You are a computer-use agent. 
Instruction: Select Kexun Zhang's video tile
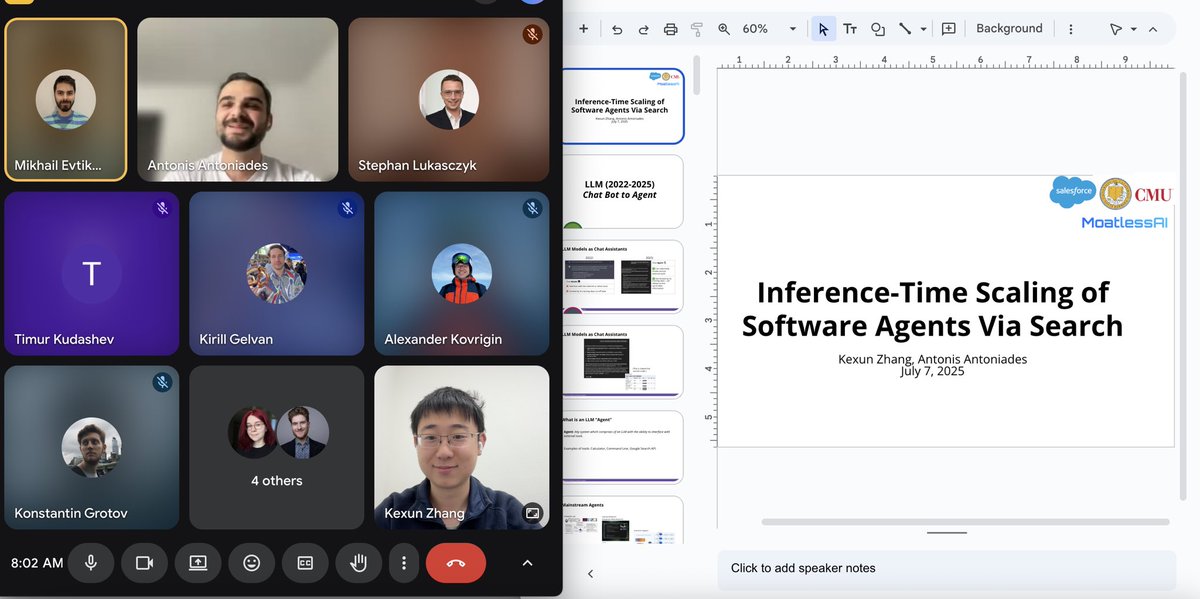(x=462, y=447)
